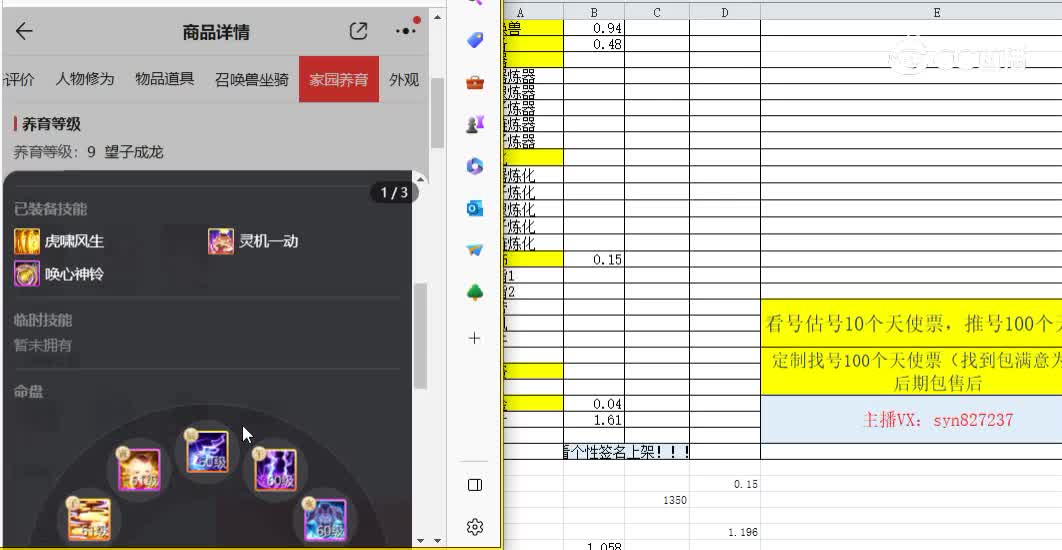Screen dimensions: 1062x550
Task: Click the 养育等级：9 望子成龙 text
Action: point(89,152)
